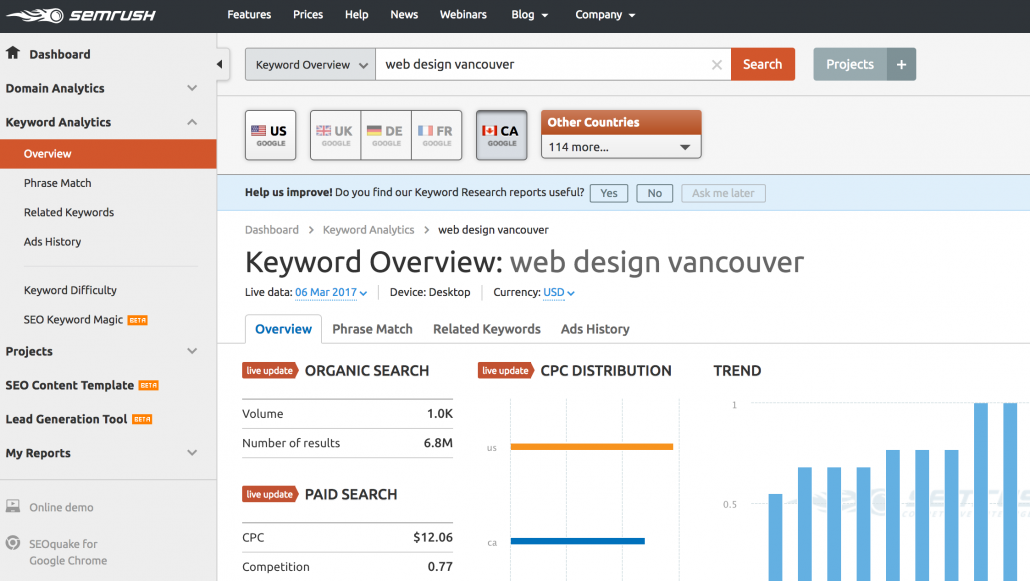1030x581 pixels.
Task: Click the CPC Distribution live update badge
Action: point(506,371)
